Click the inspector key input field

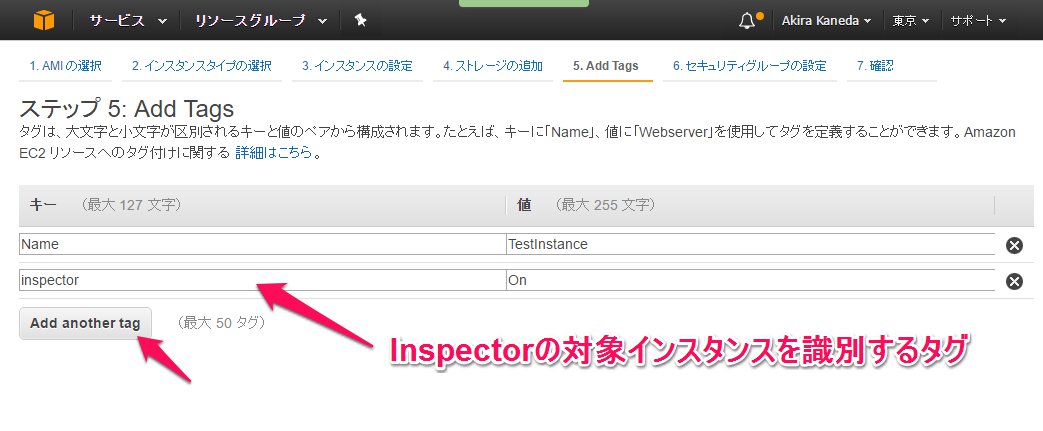click(x=262, y=281)
